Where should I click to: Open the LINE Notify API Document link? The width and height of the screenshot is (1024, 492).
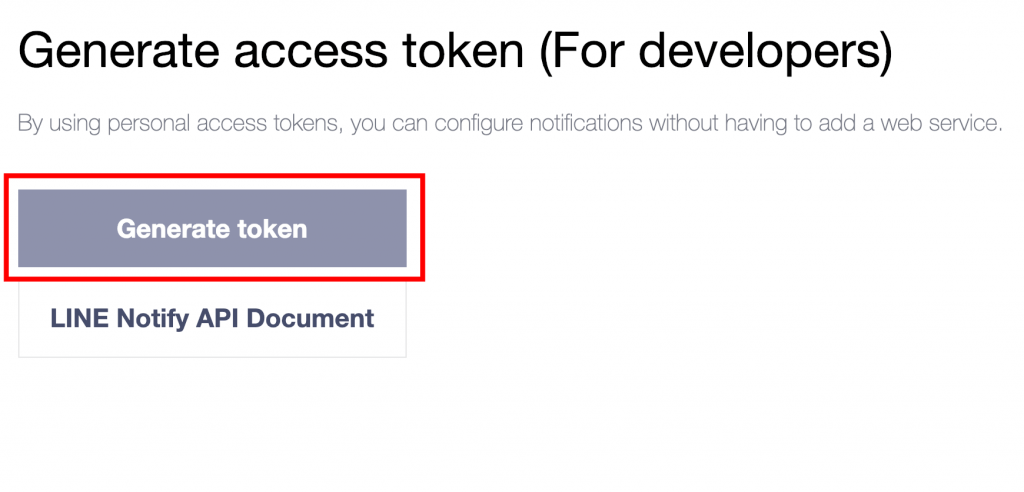point(212,319)
